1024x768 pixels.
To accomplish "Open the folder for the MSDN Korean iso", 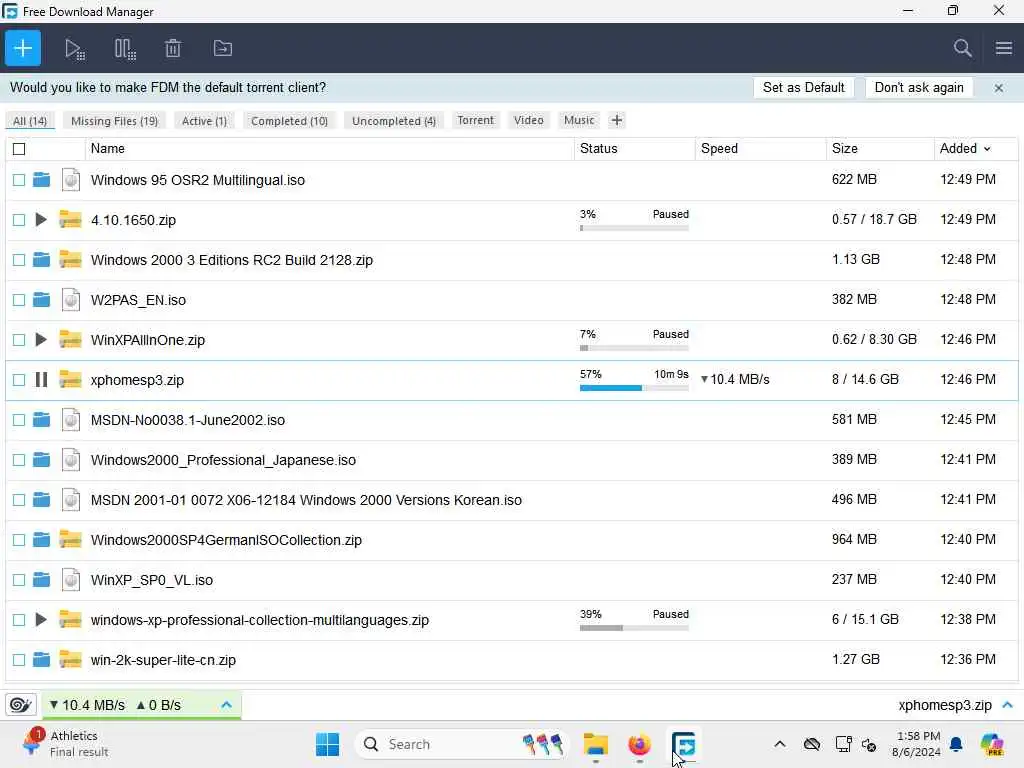I will point(41,500).
